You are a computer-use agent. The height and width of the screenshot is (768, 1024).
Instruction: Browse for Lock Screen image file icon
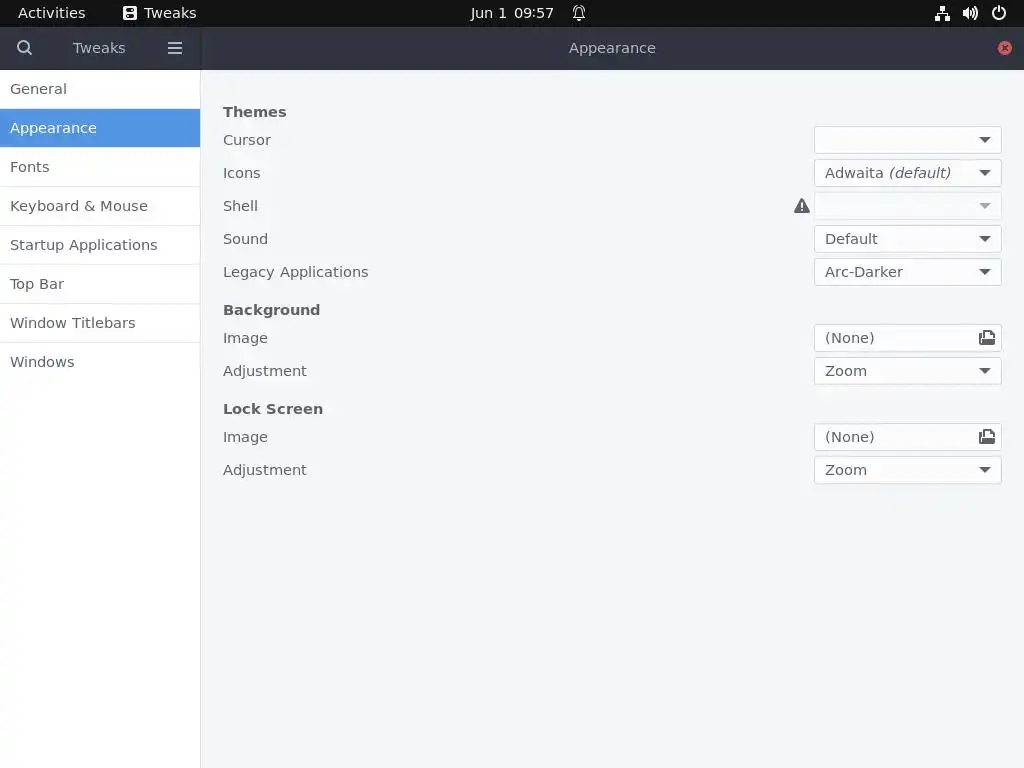986,437
